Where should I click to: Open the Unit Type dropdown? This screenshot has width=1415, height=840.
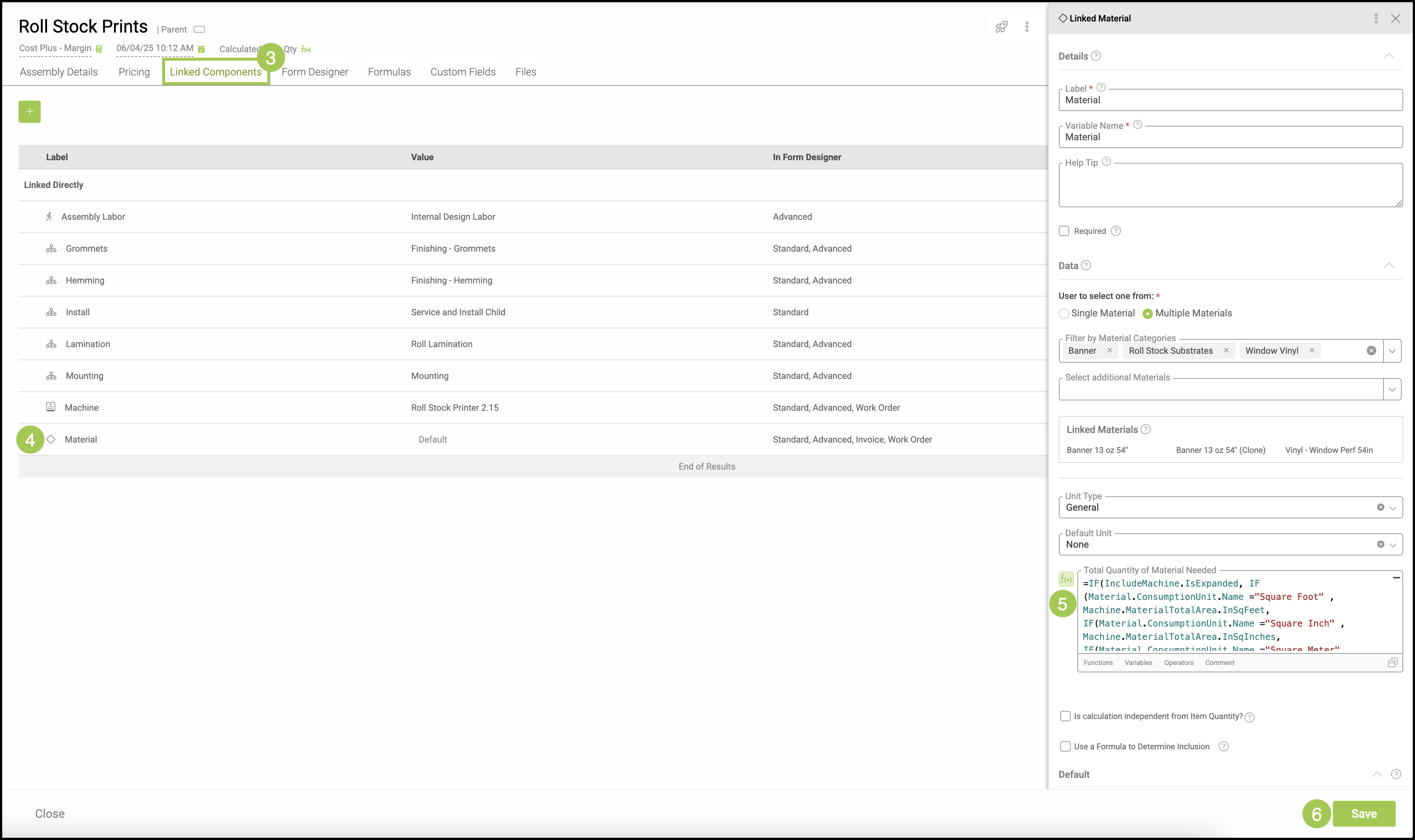[1392, 508]
